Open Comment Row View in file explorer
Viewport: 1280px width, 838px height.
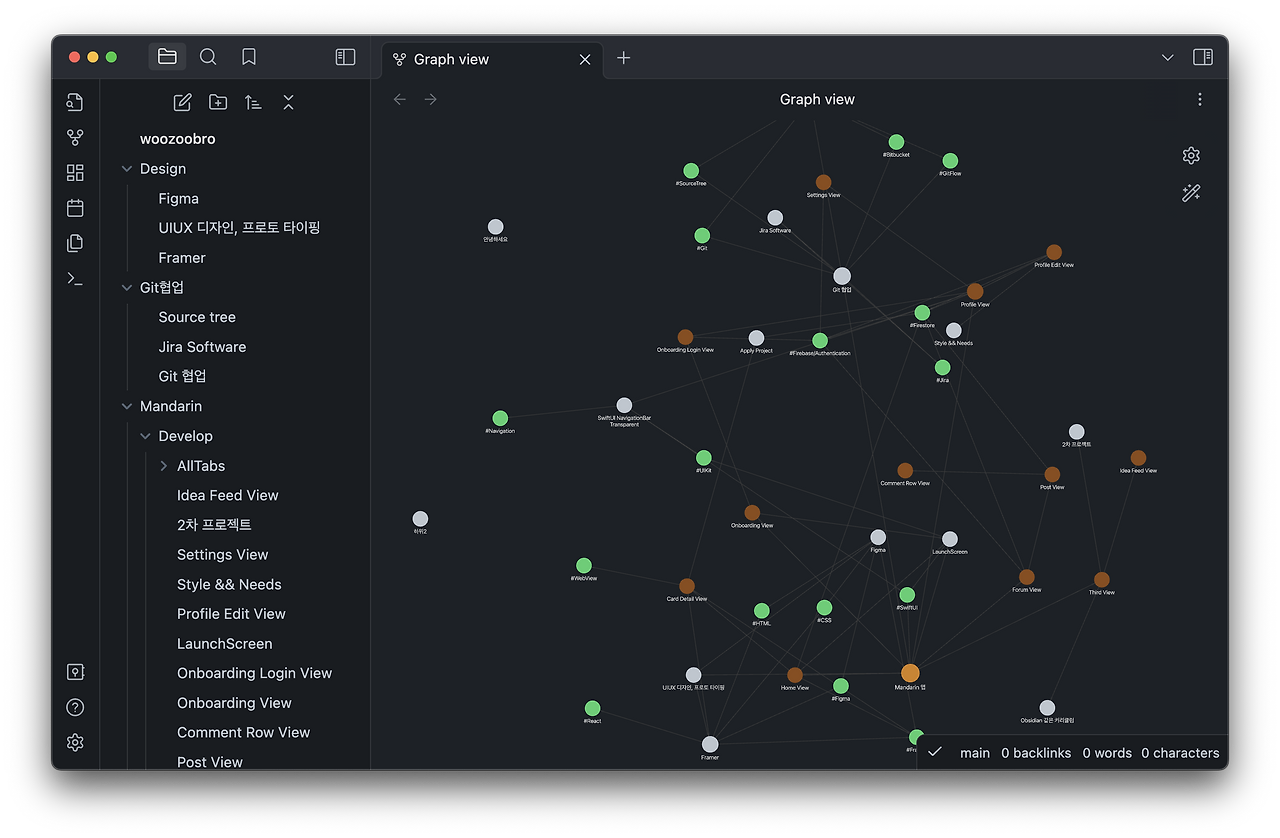coord(244,732)
